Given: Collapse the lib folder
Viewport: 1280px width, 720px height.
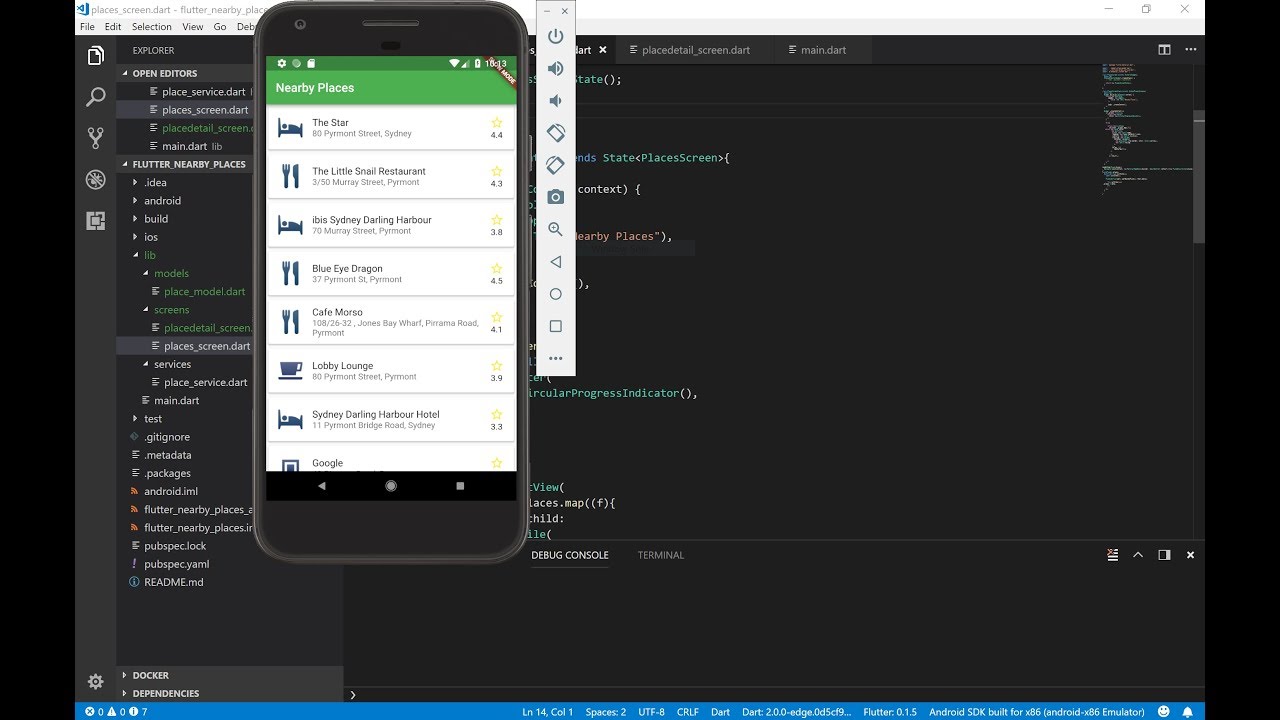Looking at the screenshot, I should pos(150,255).
